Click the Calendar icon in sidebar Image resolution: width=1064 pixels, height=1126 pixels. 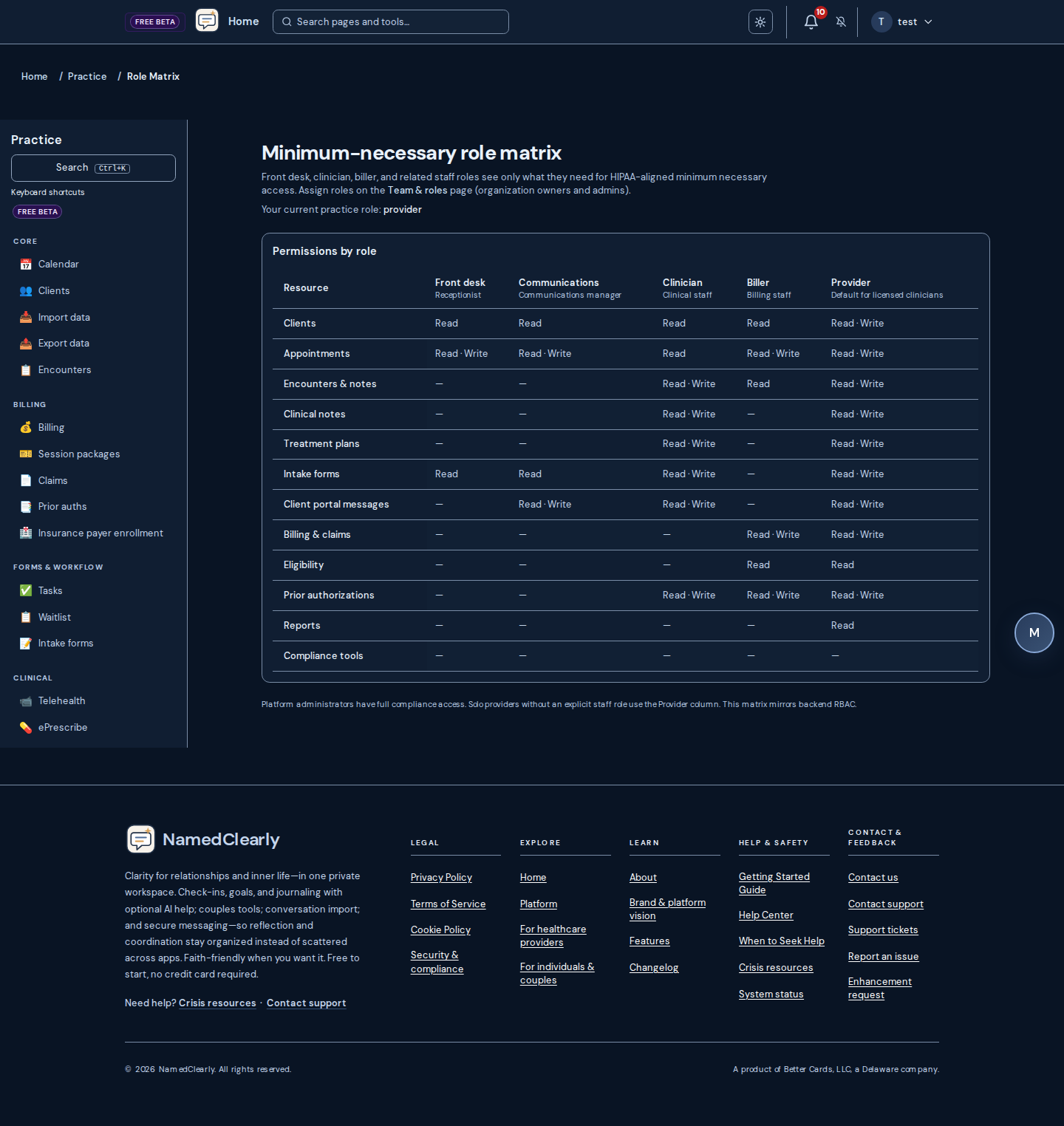point(26,265)
